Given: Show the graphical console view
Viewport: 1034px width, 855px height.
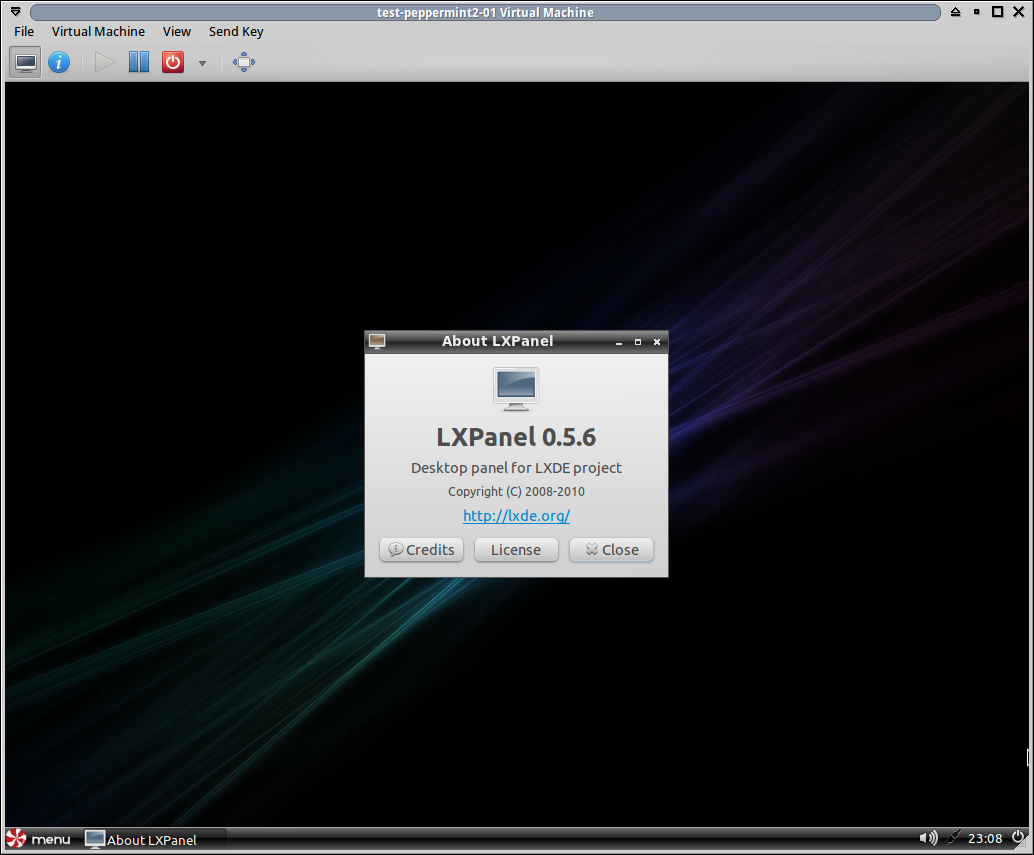Looking at the screenshot, I should pos(26,63).
